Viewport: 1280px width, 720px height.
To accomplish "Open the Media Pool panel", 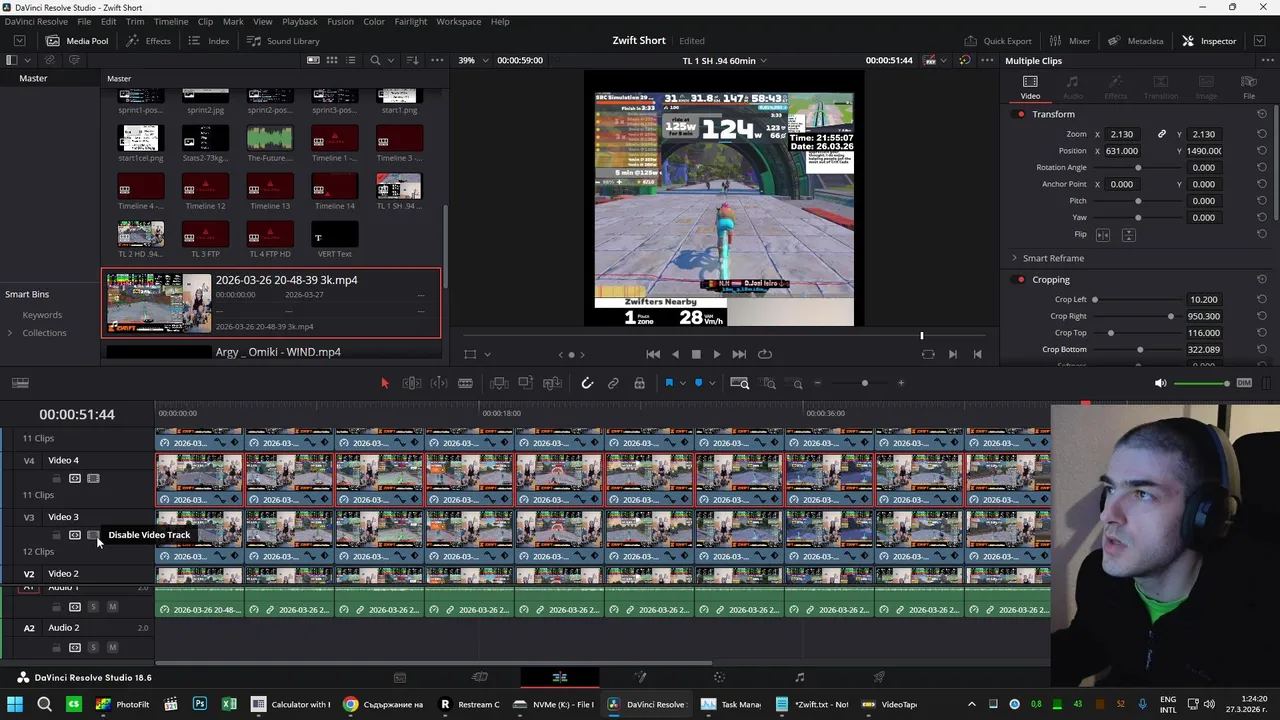I will point(77,41).
